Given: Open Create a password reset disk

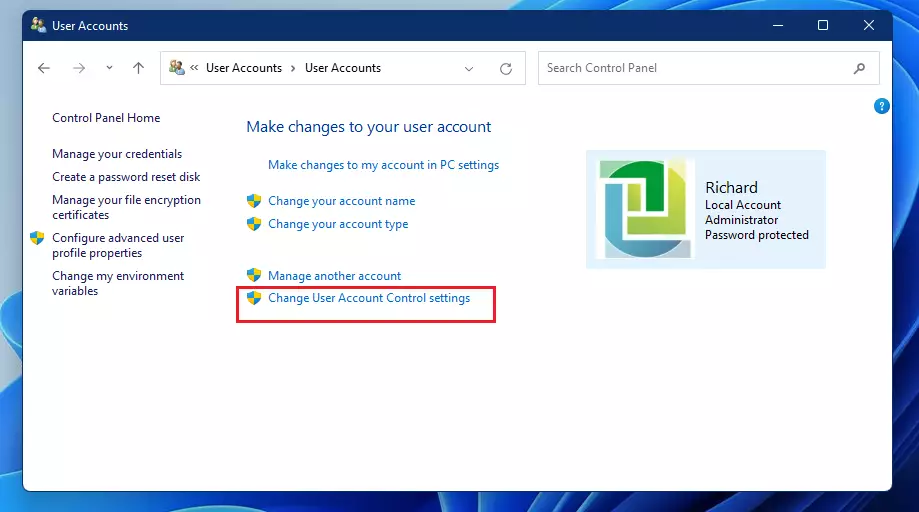Looking at the screenshot, I should (x=126, y=177).
